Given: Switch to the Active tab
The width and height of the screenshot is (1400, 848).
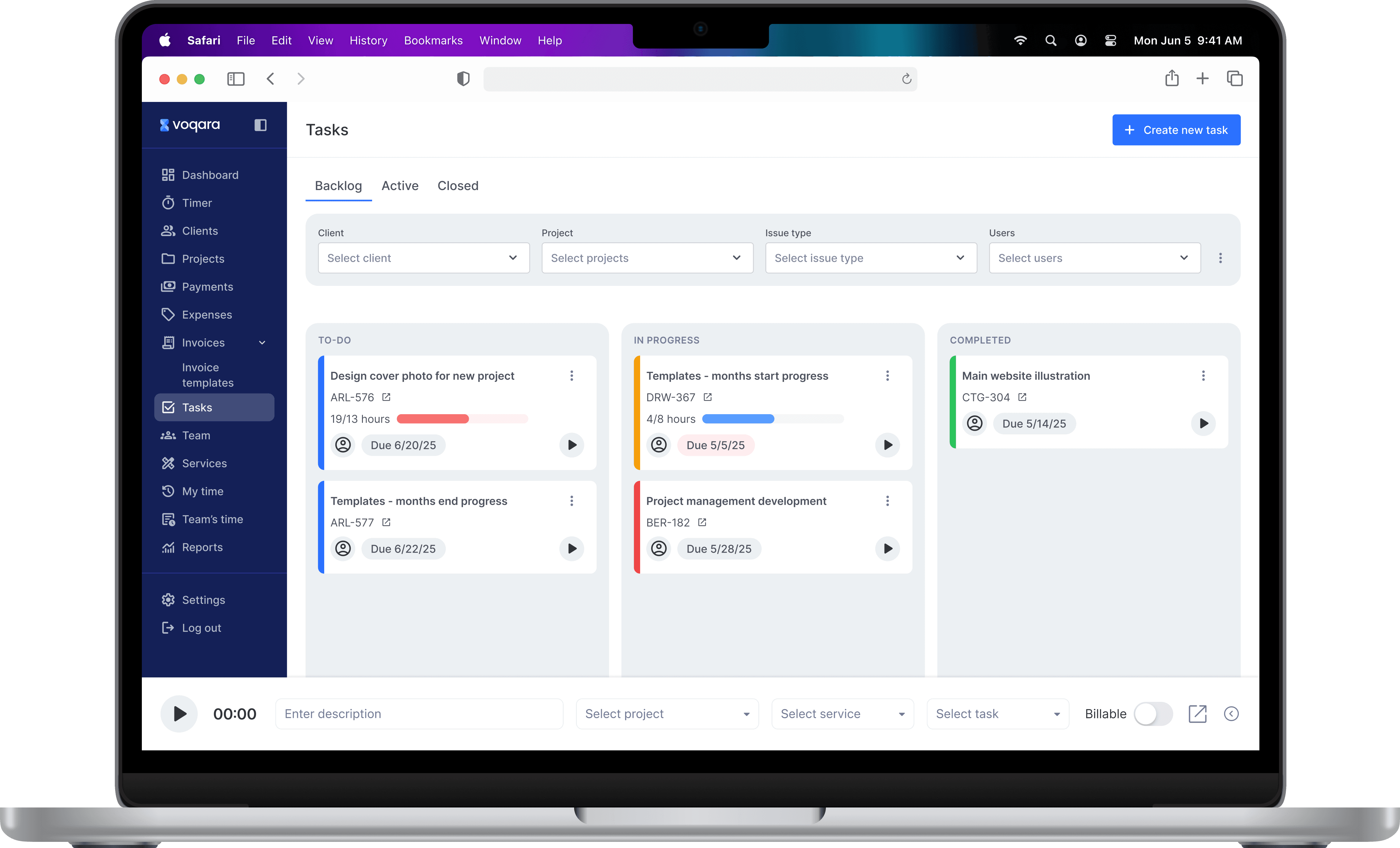Looking at the screenshot, I should point(399,186).
